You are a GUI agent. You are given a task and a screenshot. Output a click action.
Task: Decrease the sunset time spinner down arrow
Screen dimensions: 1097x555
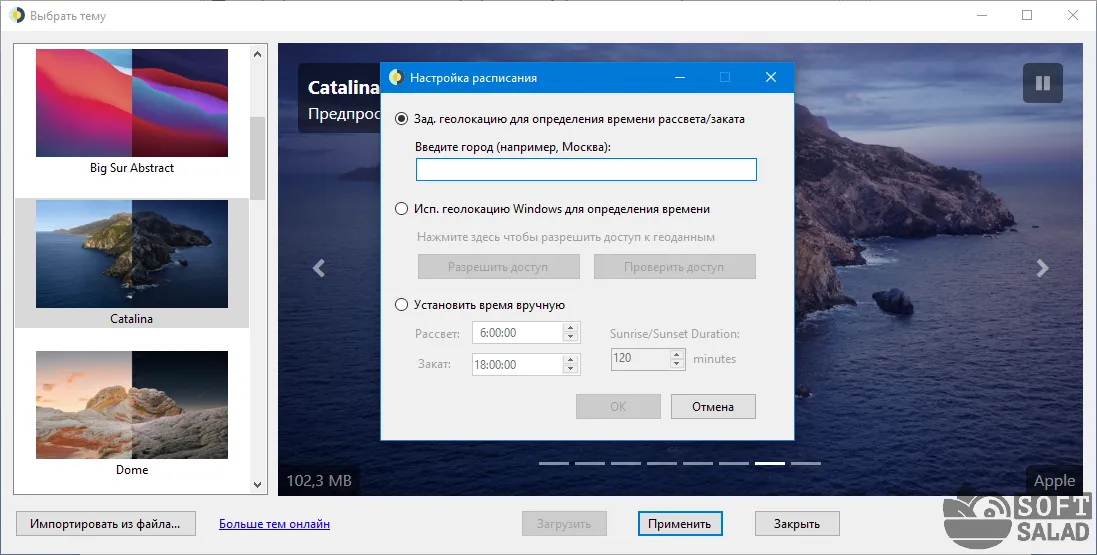click(570, 369)
